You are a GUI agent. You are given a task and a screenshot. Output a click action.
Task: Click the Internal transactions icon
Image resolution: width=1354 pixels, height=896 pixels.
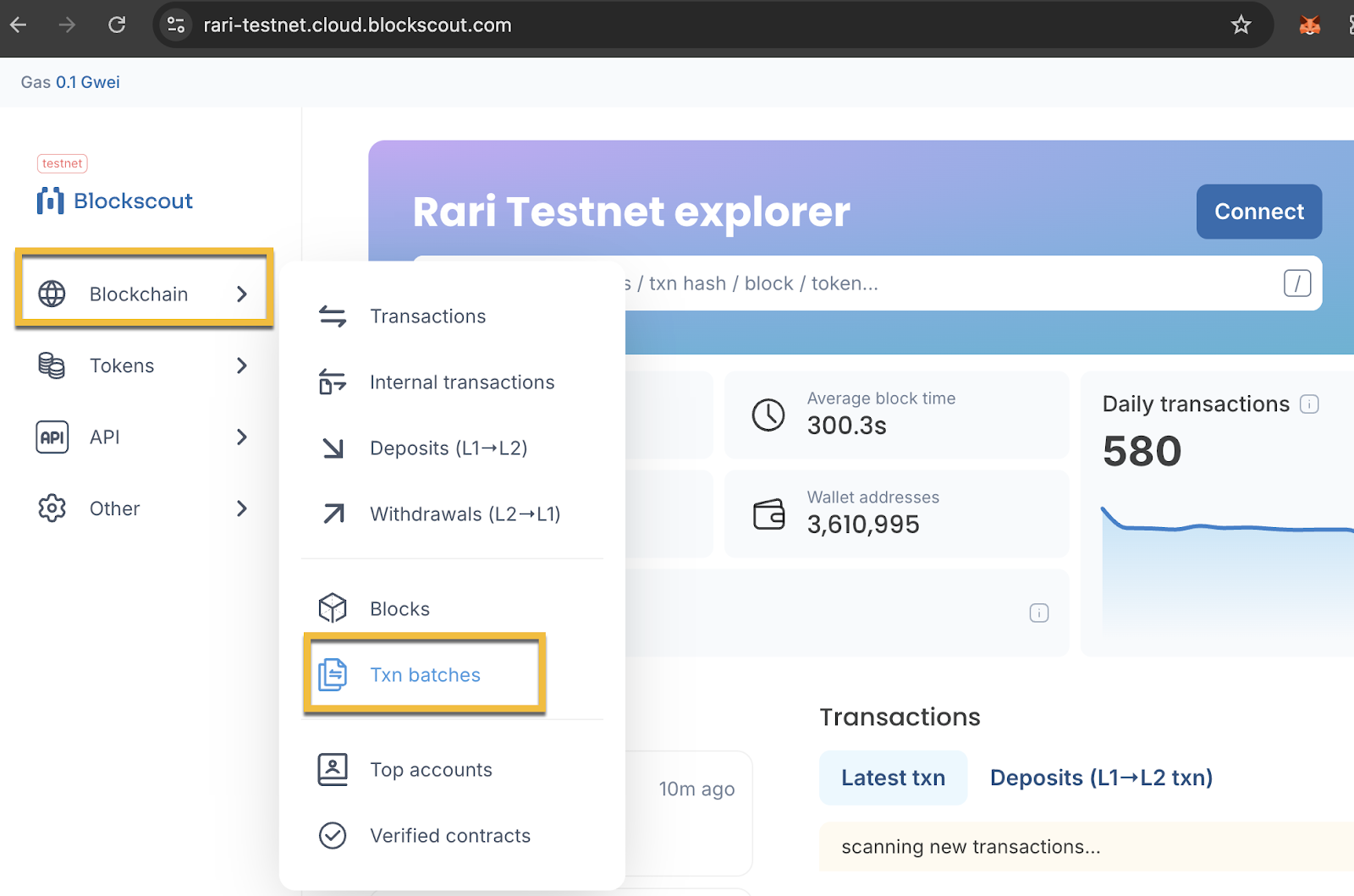(333, 382)
